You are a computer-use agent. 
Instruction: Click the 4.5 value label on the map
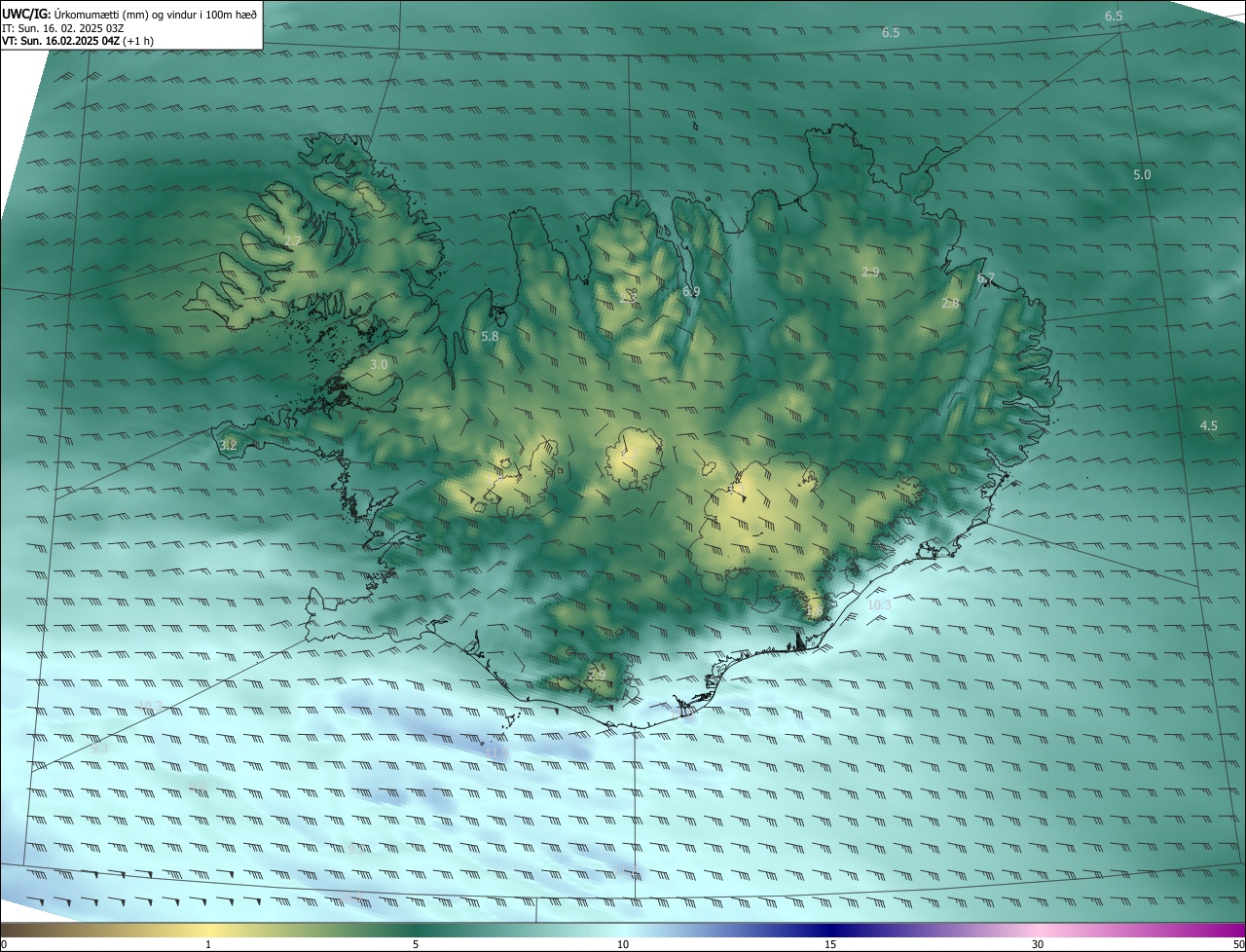pos(1208,425)
